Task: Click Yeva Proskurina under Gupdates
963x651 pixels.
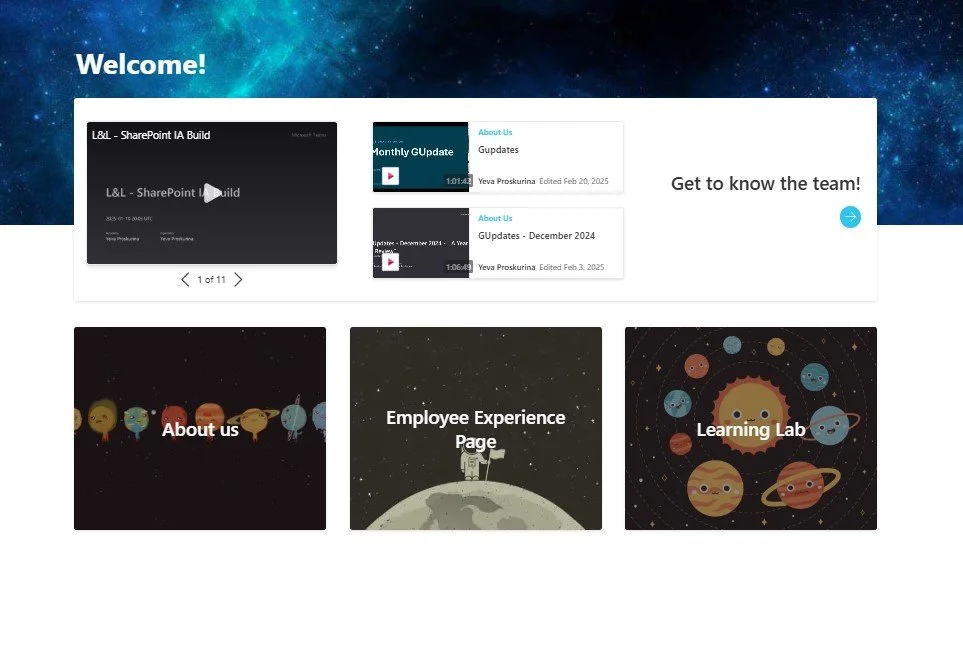Action: pyautogui.click(x=505, y=181)
